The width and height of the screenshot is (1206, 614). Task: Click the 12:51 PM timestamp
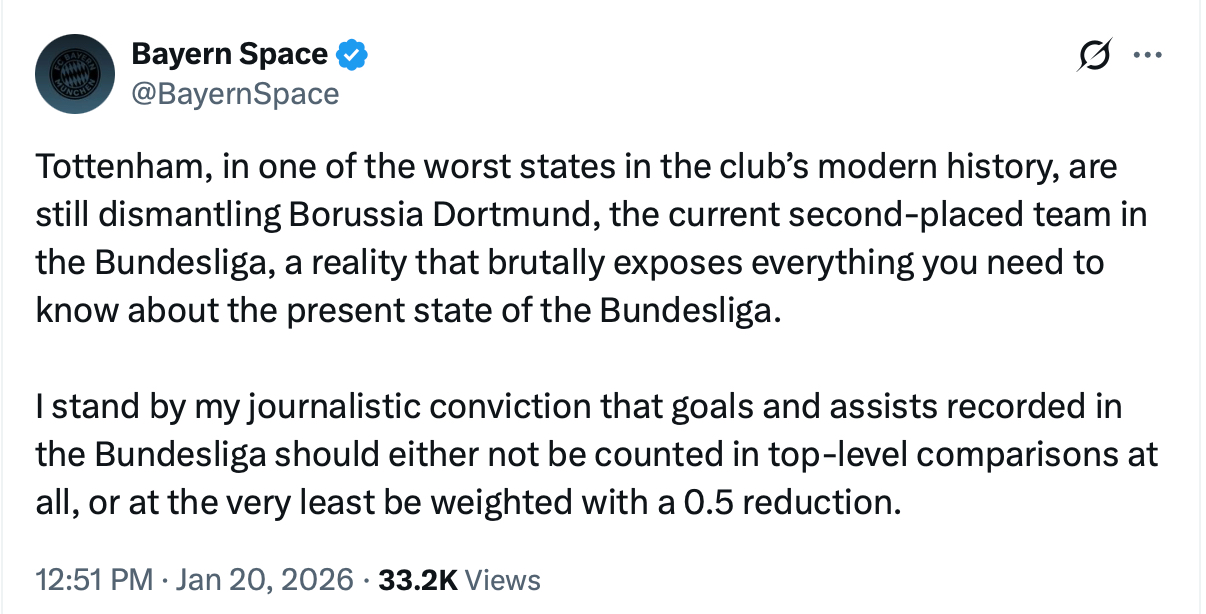(x=94, y=580)
